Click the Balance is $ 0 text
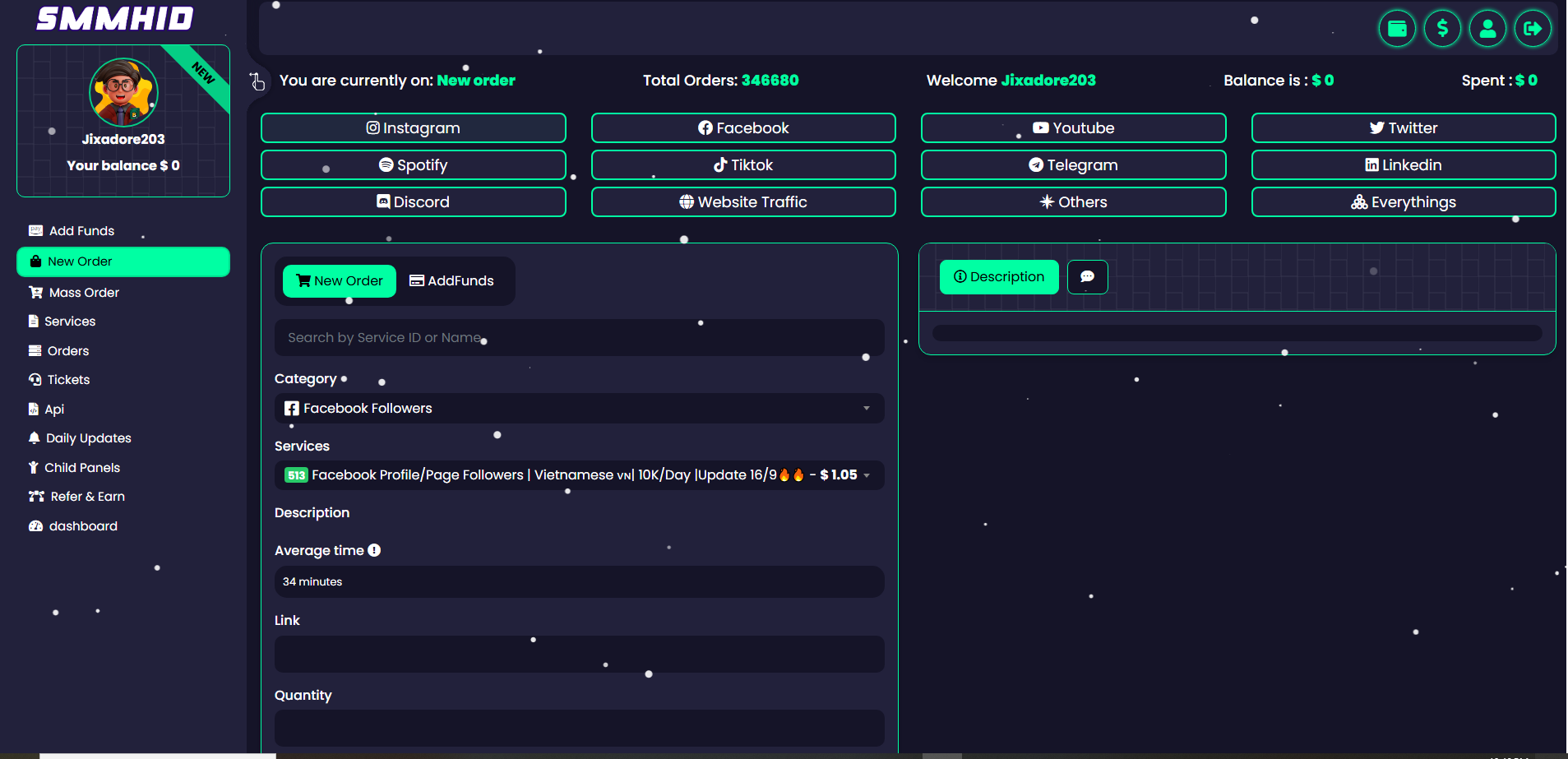This screenshot has height=759, width=1568. coord(1279,81)
